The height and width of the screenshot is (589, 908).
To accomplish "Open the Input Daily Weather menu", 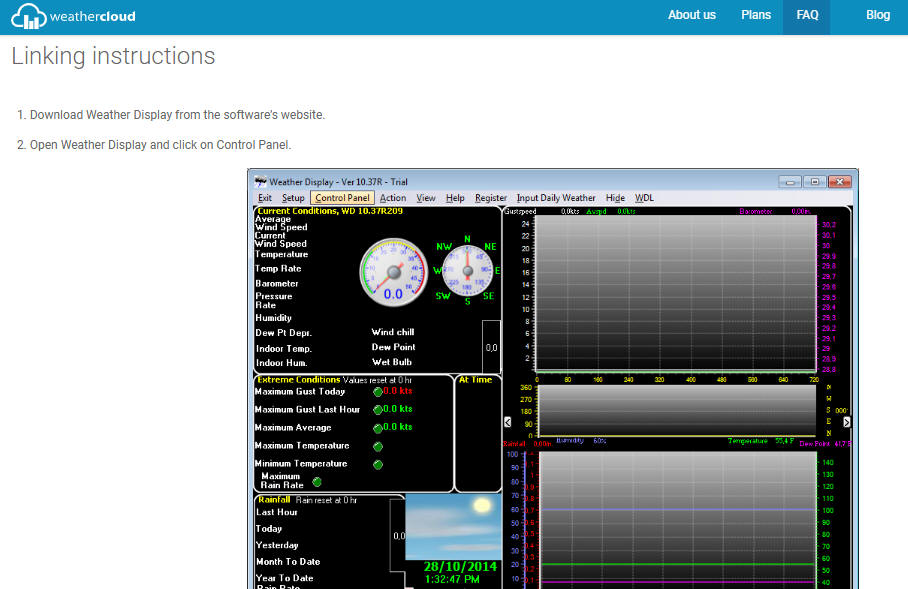I will coord(556,198).
